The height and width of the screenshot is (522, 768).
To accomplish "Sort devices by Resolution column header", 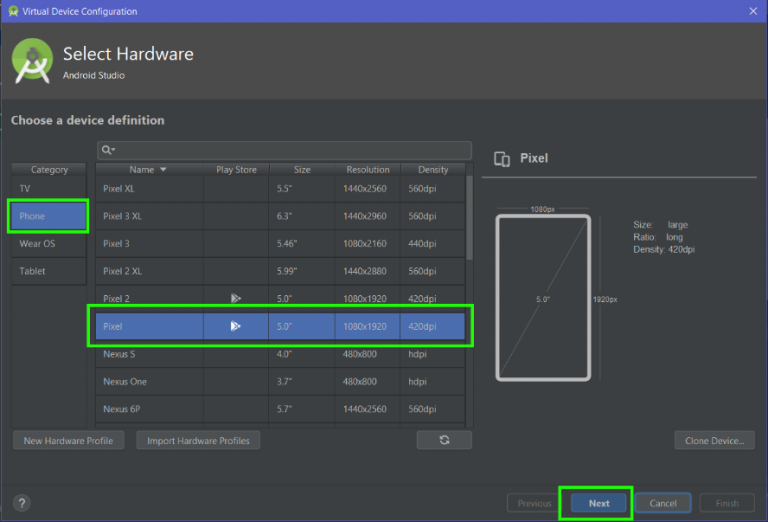I will [x=368, y=170].
